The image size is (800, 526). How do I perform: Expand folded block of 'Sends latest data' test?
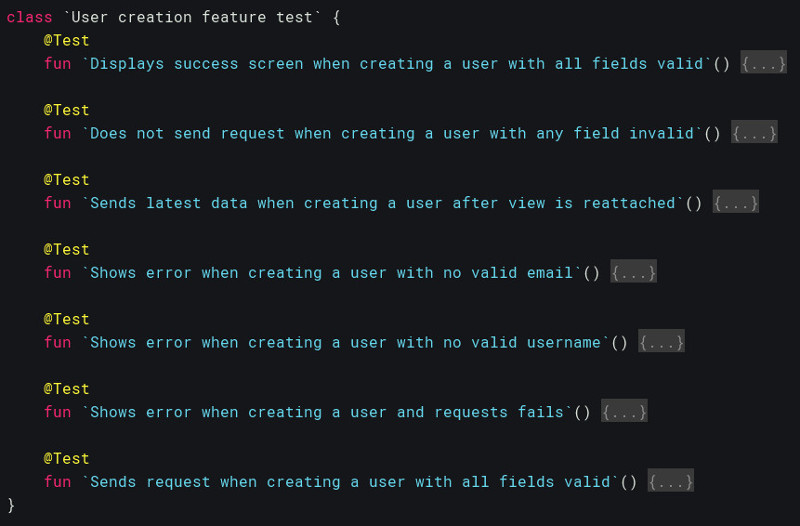[735, 203]
